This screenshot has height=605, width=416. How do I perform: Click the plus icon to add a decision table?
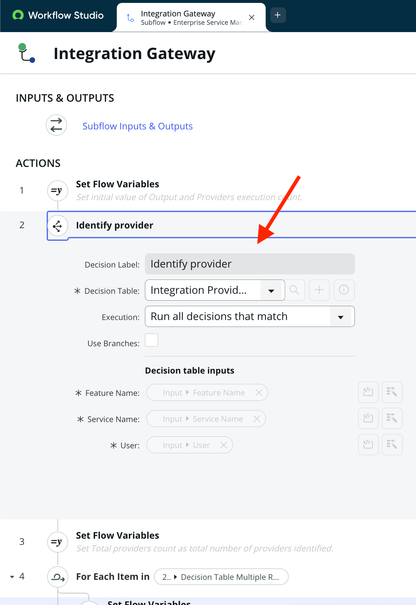(319, 290)
